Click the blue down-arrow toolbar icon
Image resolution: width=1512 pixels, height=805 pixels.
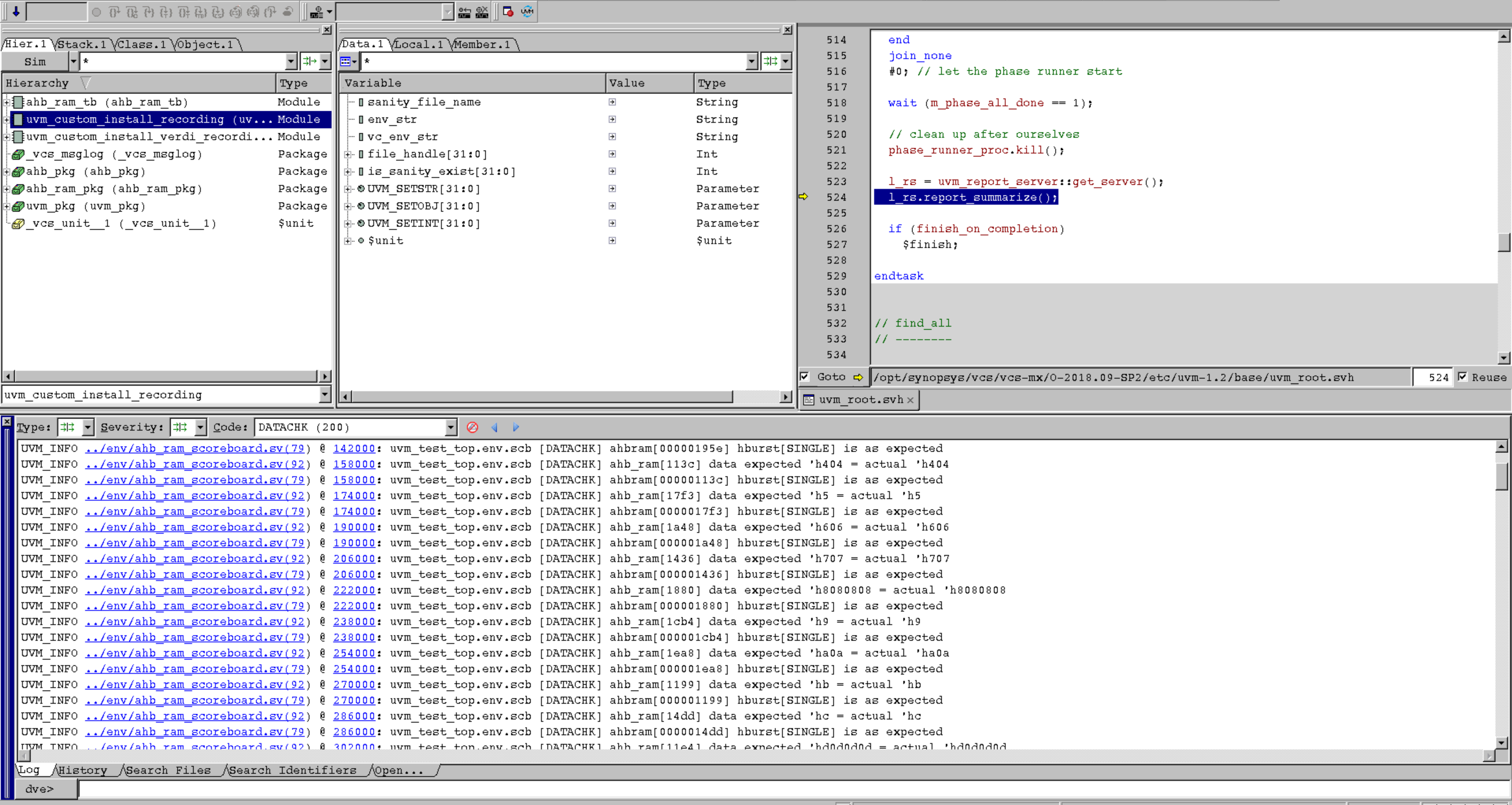click(x=16, y=11)
